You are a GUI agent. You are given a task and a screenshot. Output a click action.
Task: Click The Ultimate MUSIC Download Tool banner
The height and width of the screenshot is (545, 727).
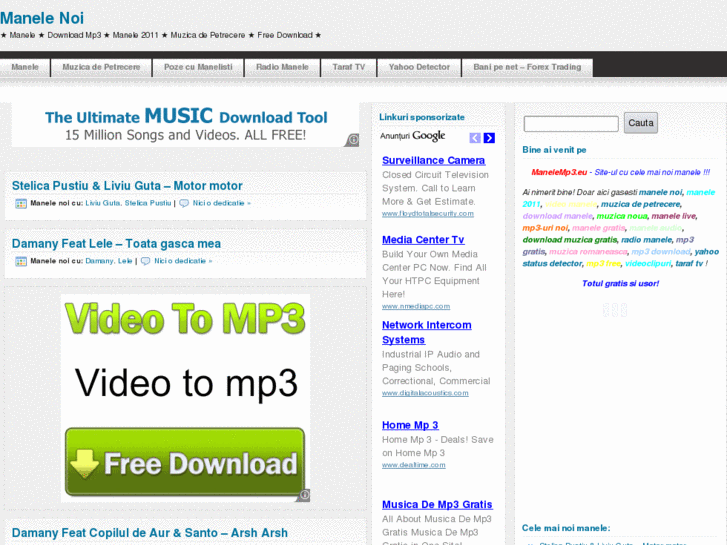click(185, 124)
